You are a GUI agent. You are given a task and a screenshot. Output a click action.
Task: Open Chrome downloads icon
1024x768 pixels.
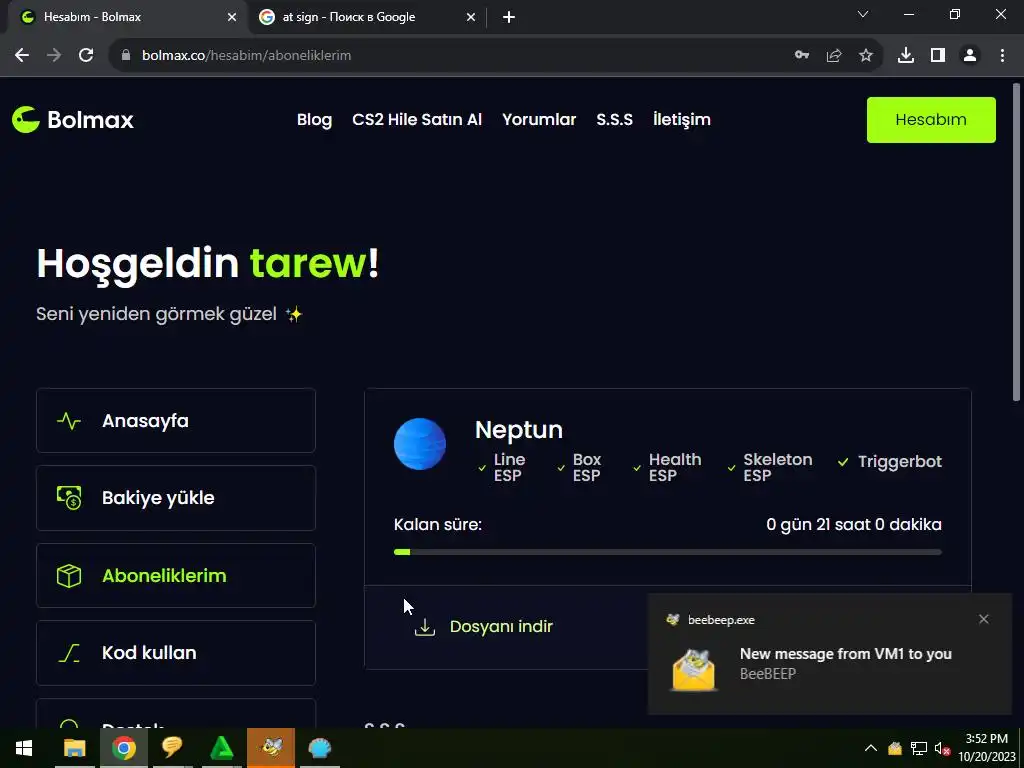tap(906, 56)
